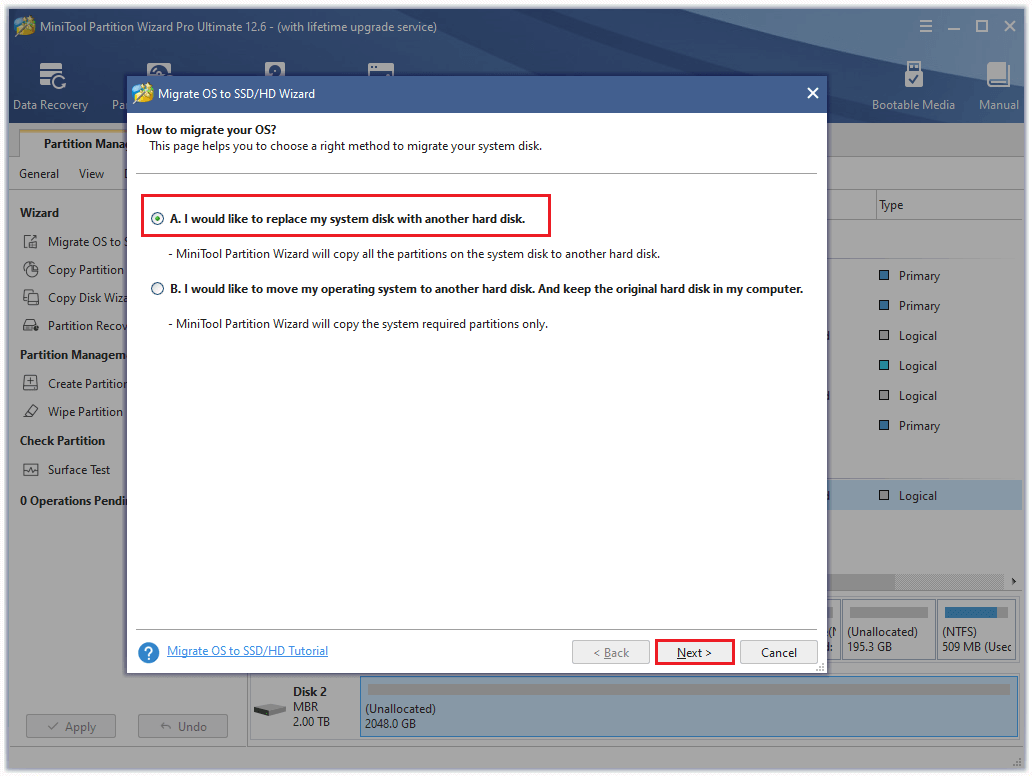Click the Surface Test label in the sidebar
The width and height of the screenshot is (1032, 776).
[79, 470]
